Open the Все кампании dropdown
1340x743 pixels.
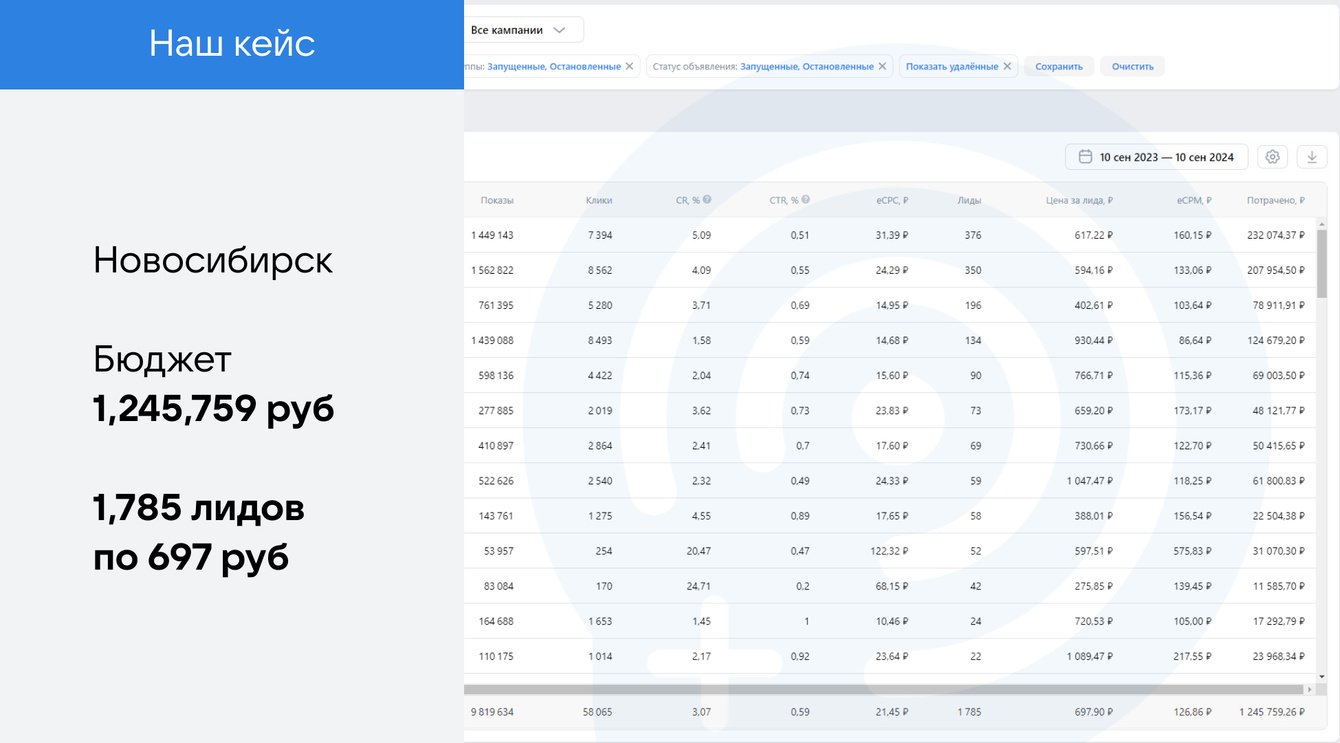524,30
